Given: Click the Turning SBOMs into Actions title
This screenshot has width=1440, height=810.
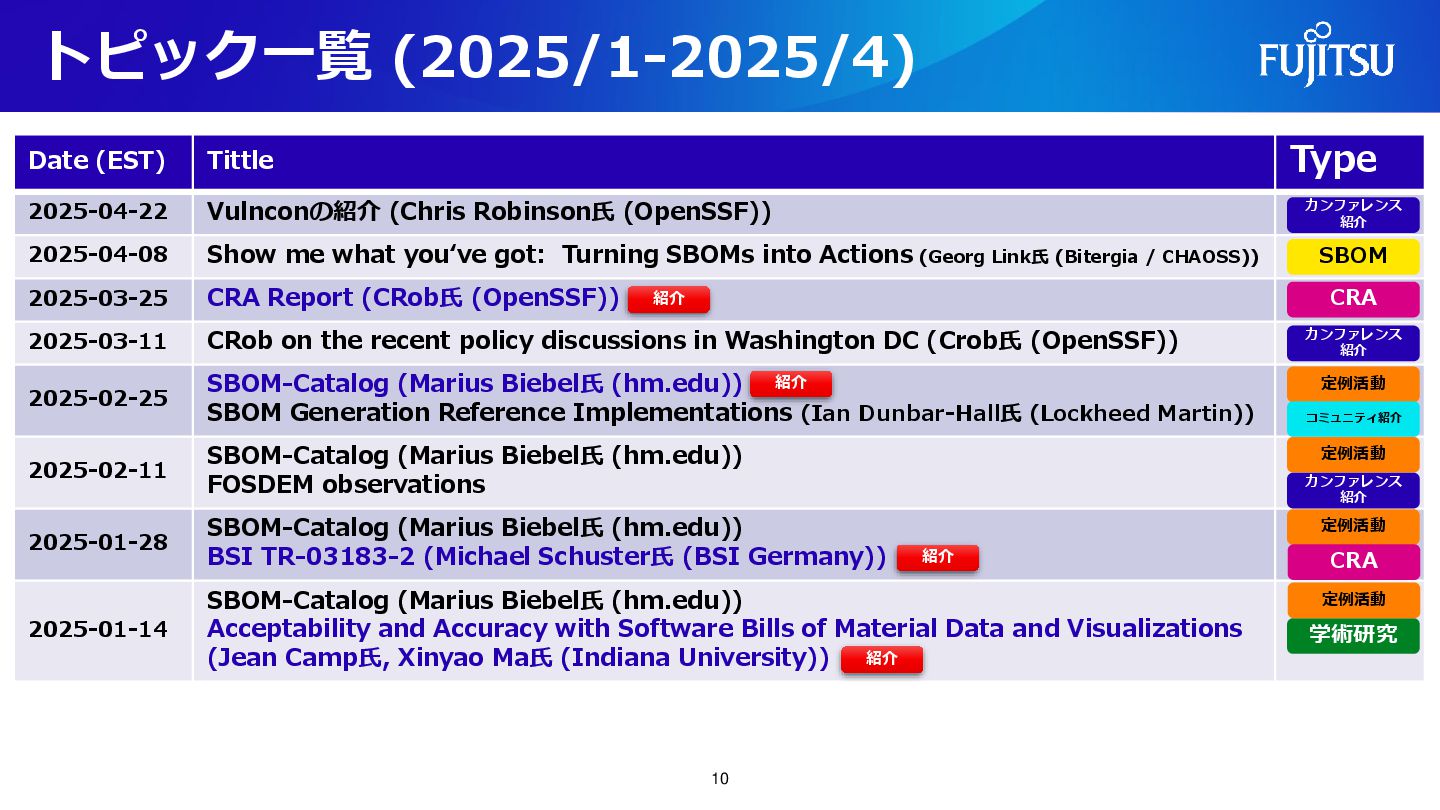Looking at the screenshot, I should click(560, 255).
